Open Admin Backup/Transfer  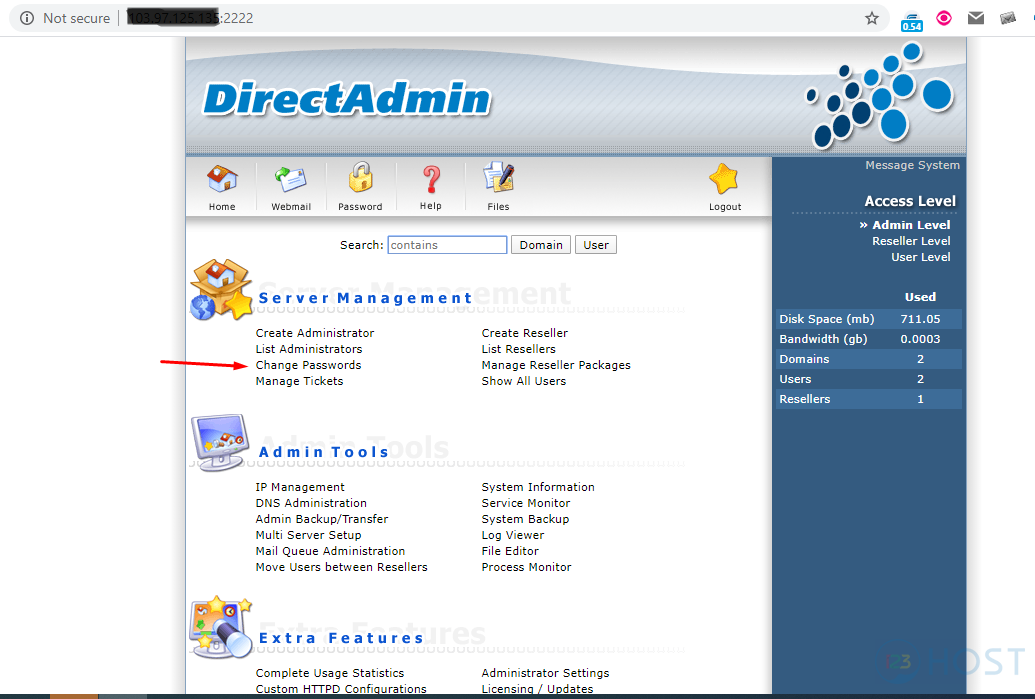click(x=322, y=519)
